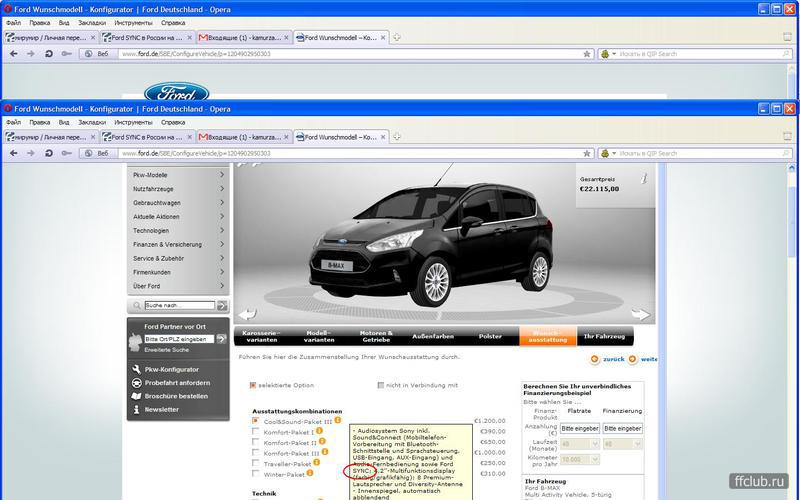Click the info icon next to Winter-Paket

pos(310,473)
